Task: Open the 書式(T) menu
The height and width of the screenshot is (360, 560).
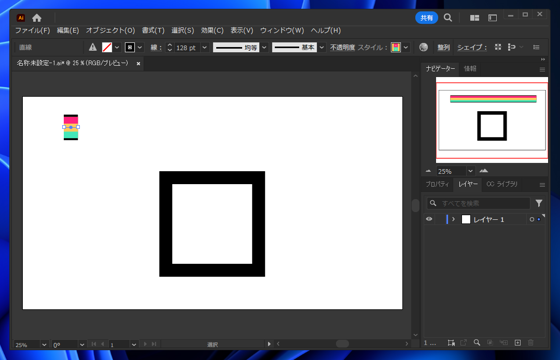Action: click(153, 31)
